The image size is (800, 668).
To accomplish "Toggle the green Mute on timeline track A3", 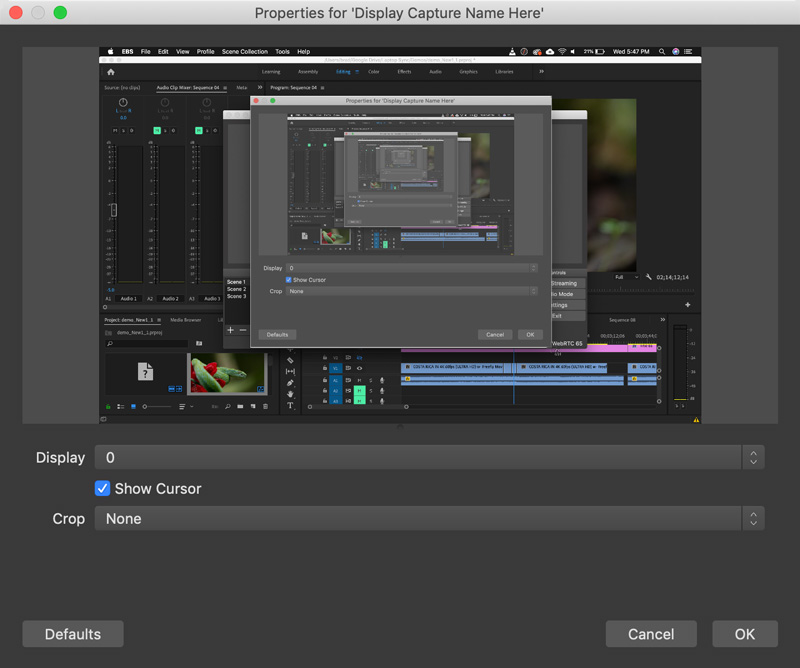I will (359, 401).
